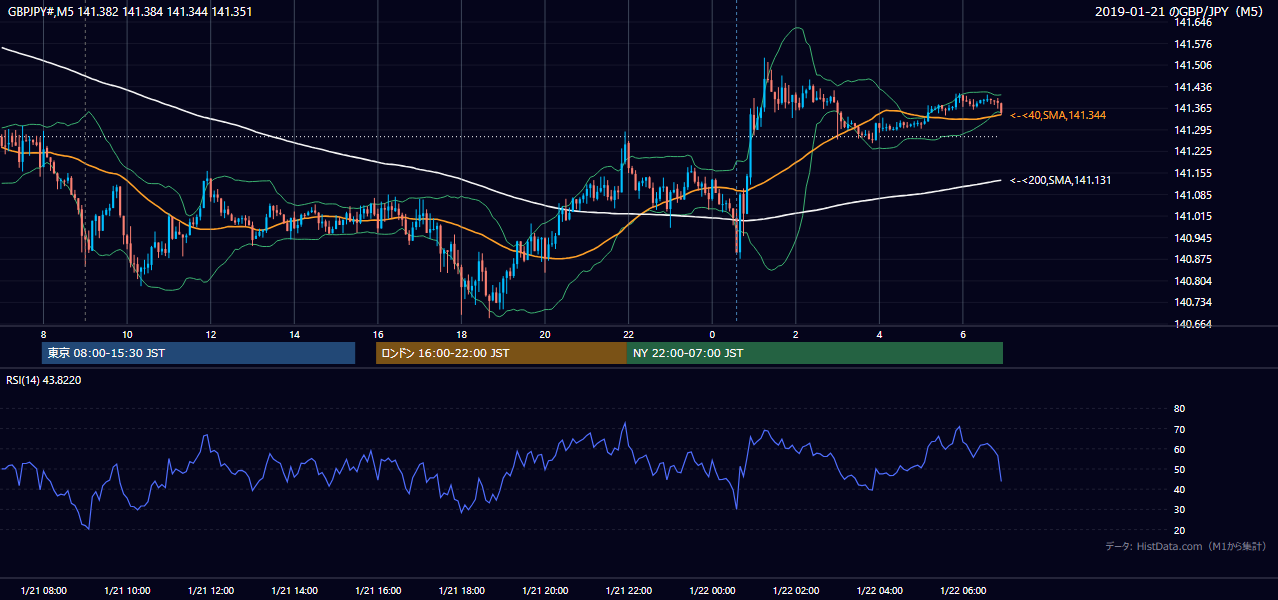1278x600 pixels.
Task: Click hour label 22 under price chart
Action: click(x=629, y=334)
